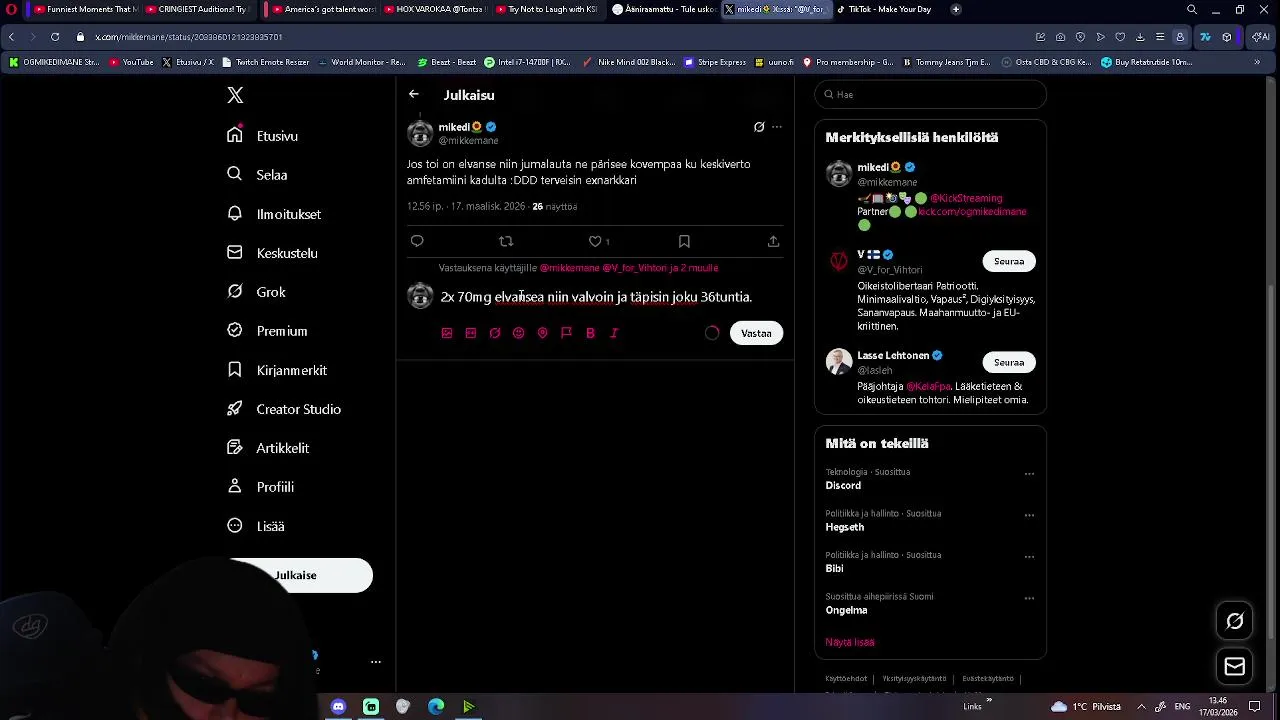The width and height of the screenshot is (1280, 720).
Task: Click the flag icon in the reply toolbar
Action: click(x=566, y=333)
